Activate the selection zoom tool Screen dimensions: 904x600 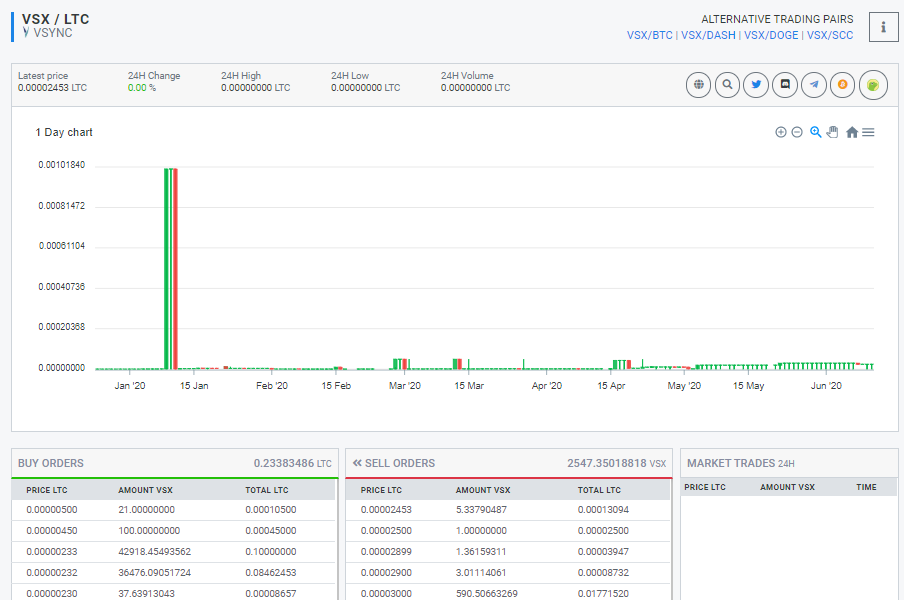pos(815,133)
